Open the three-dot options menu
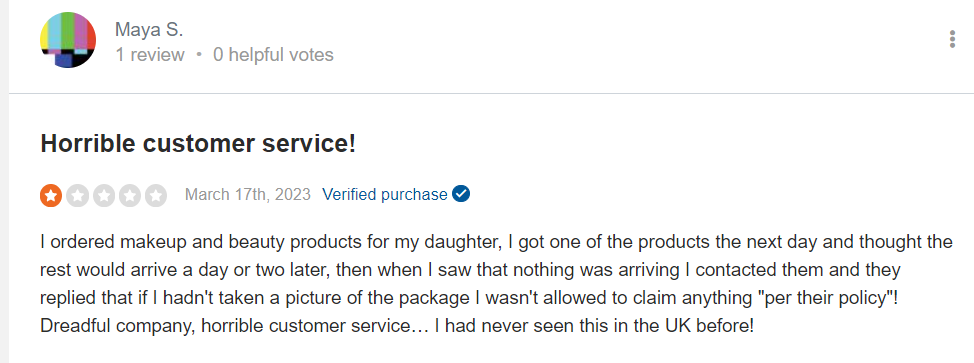 point(952,39)
